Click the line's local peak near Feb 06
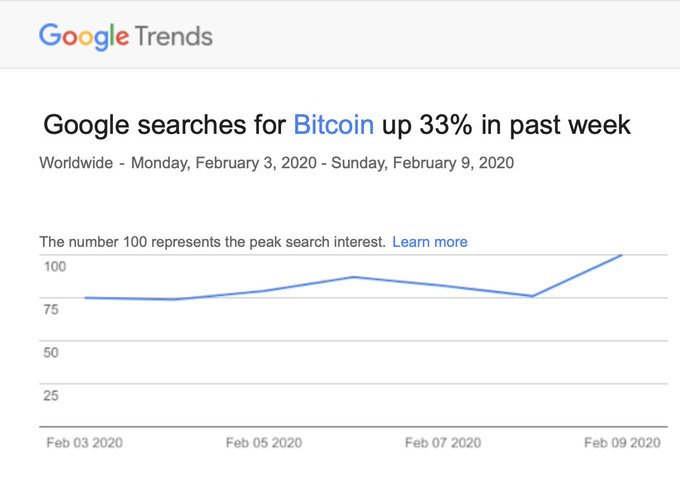Viewport: 680px width, 479px height. 354,277
